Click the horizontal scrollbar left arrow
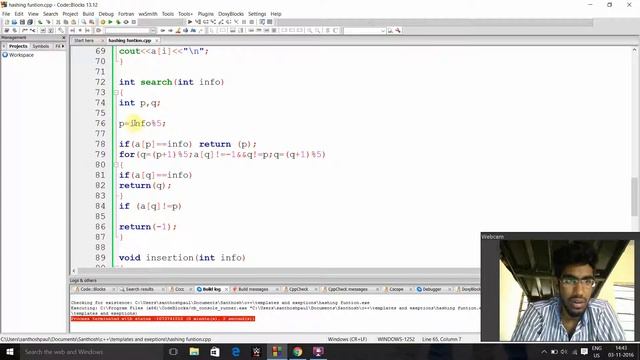Screen dimensions: 640x360 pyautogui.click(x=73, y=271)
